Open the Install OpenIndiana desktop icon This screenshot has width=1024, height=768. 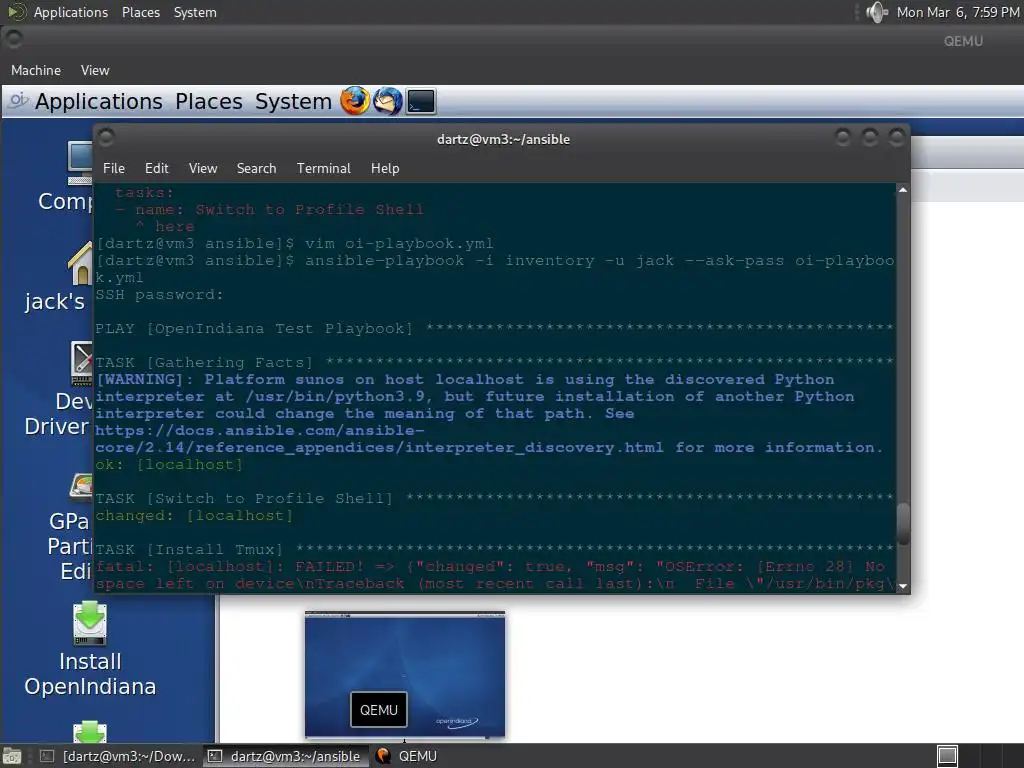[90, 650]
